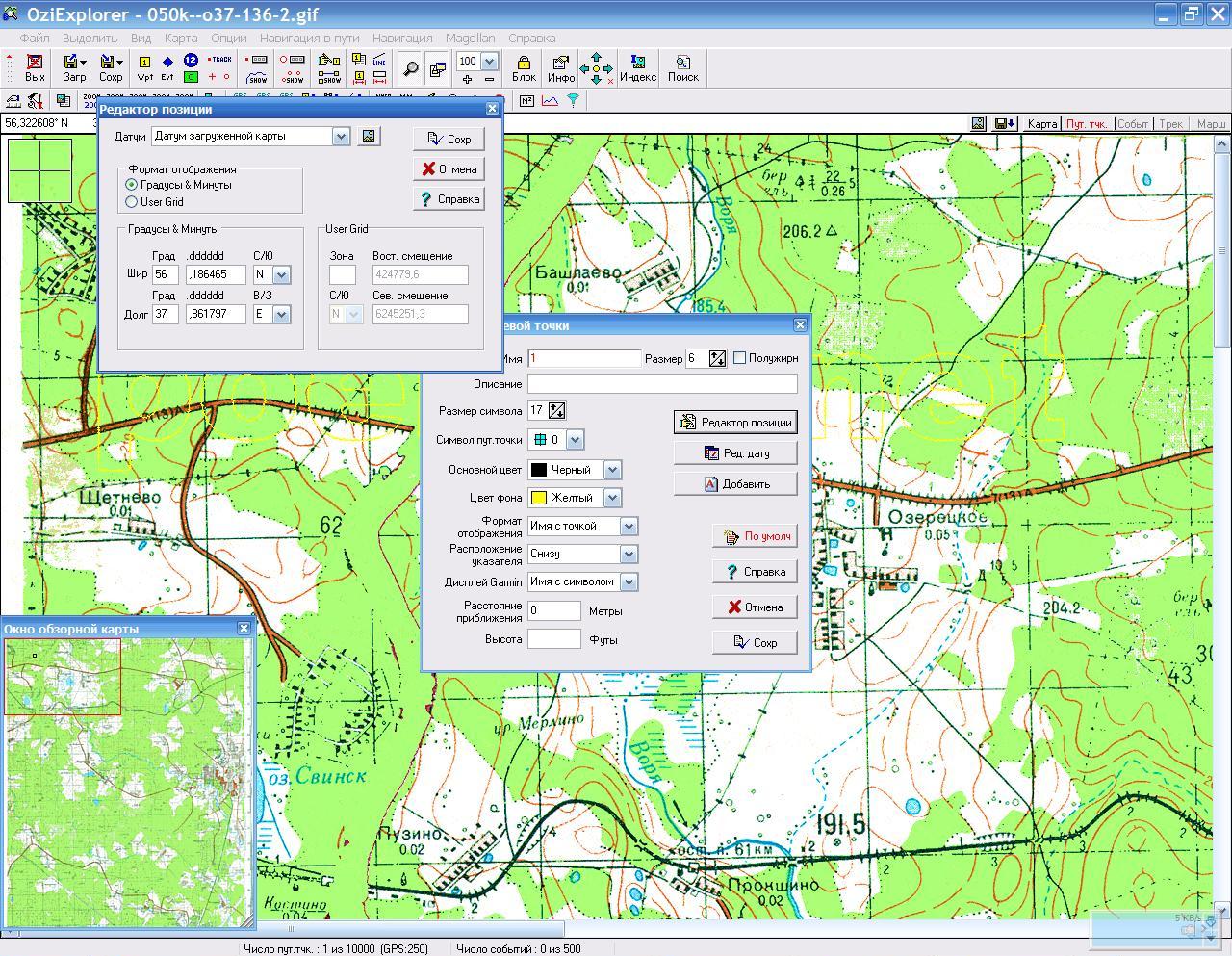Click the blue circle 12 toolbar icon
Image resolution: width=1232 pixels, height=956 pixels.
point(191,61)
